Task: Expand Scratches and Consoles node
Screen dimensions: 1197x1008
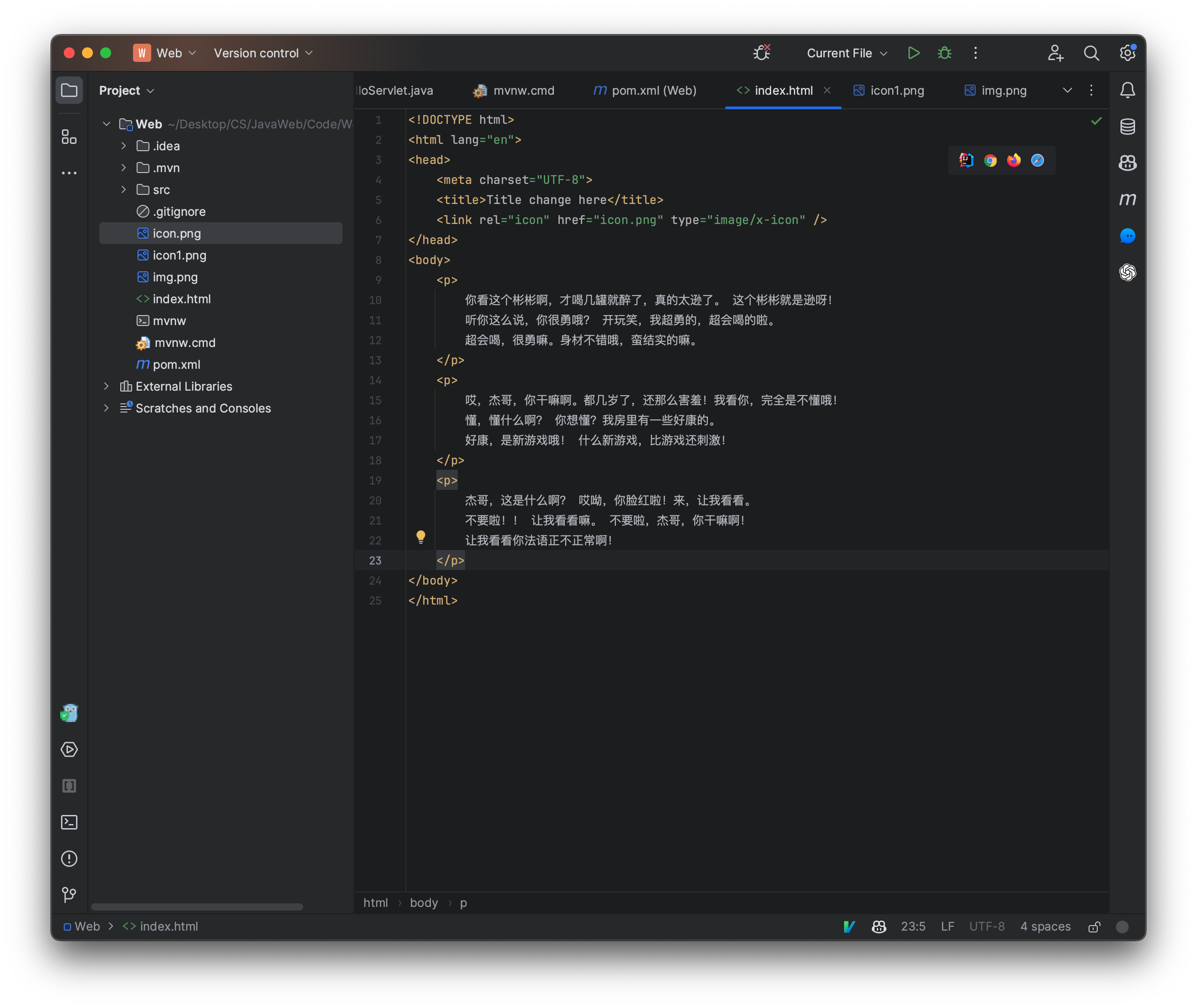Action: click(106, 408)
